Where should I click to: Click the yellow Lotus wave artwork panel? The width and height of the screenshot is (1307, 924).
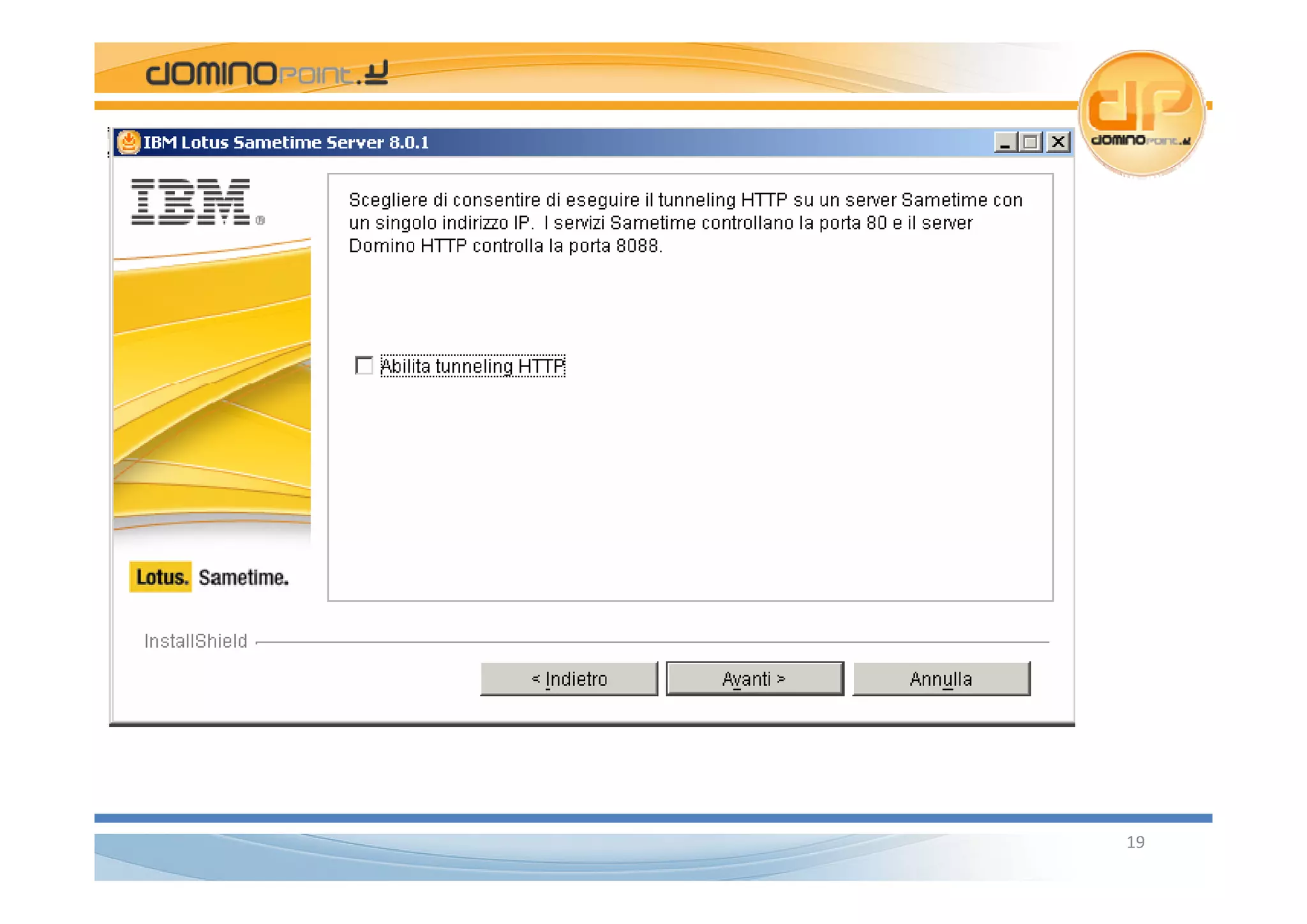tap(212, 383)
